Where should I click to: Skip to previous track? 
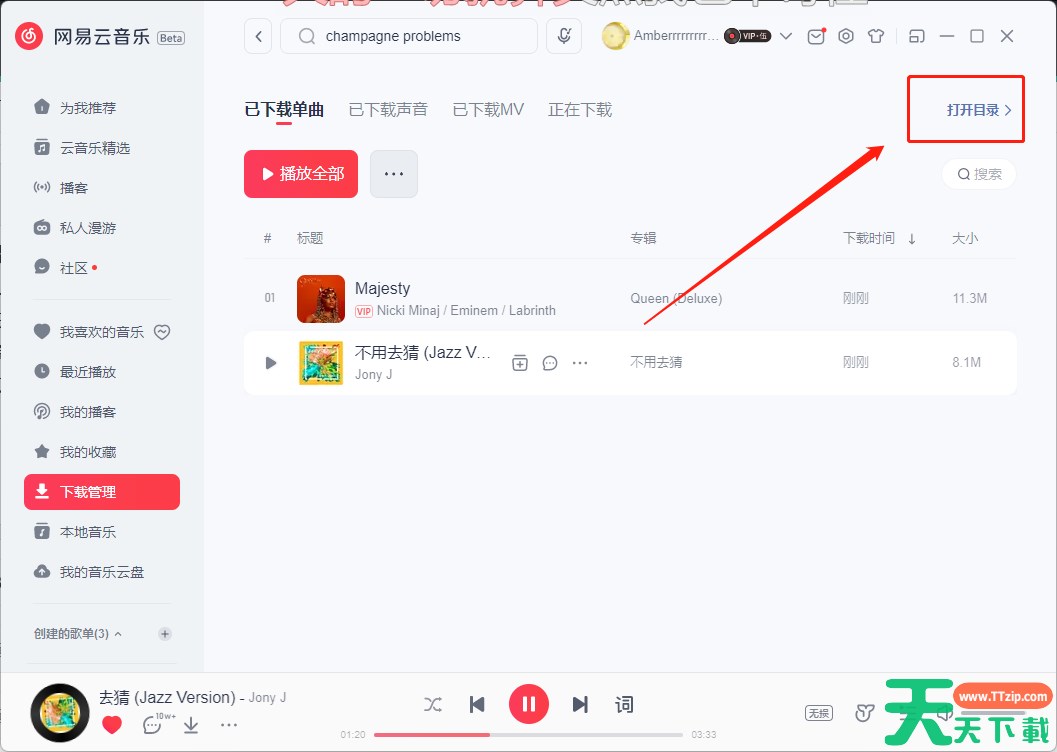pyautogui.click(x=477, y=705)
